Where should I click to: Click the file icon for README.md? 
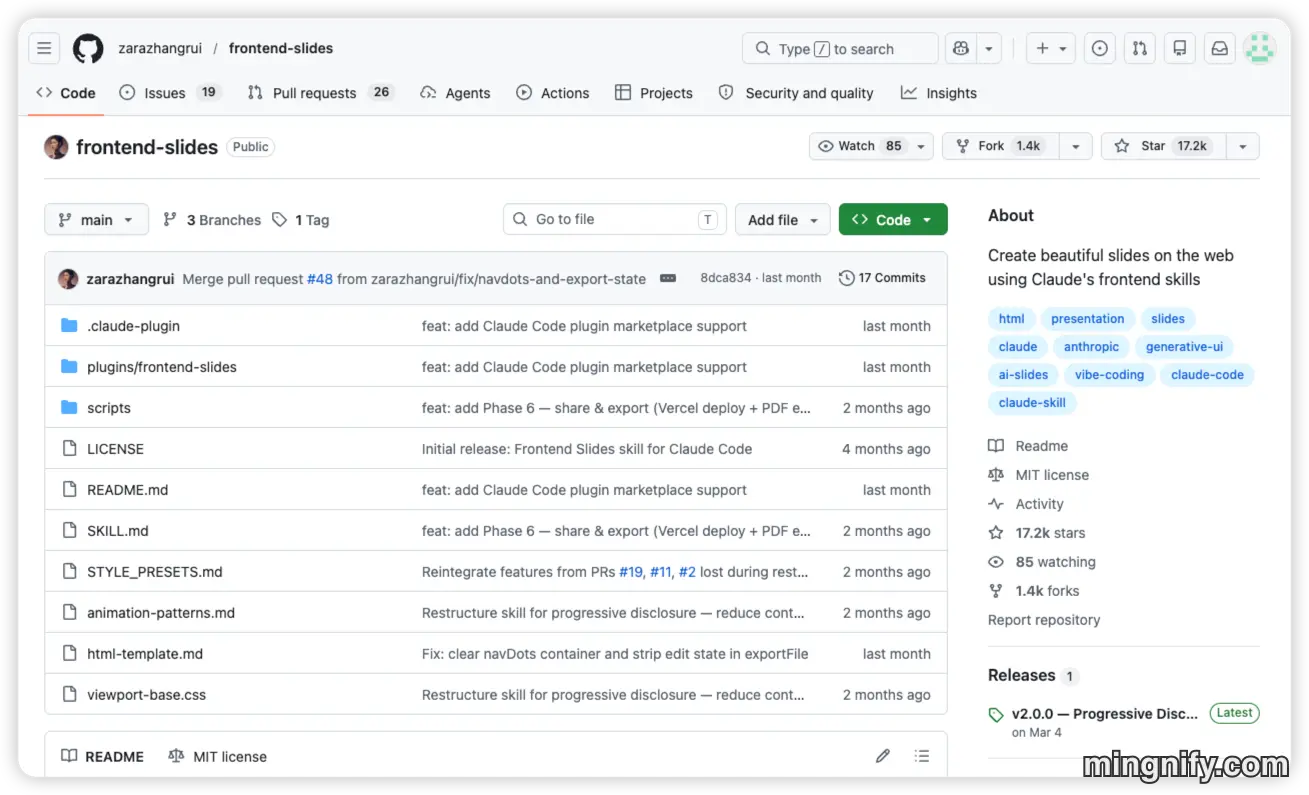click(69, 490)
